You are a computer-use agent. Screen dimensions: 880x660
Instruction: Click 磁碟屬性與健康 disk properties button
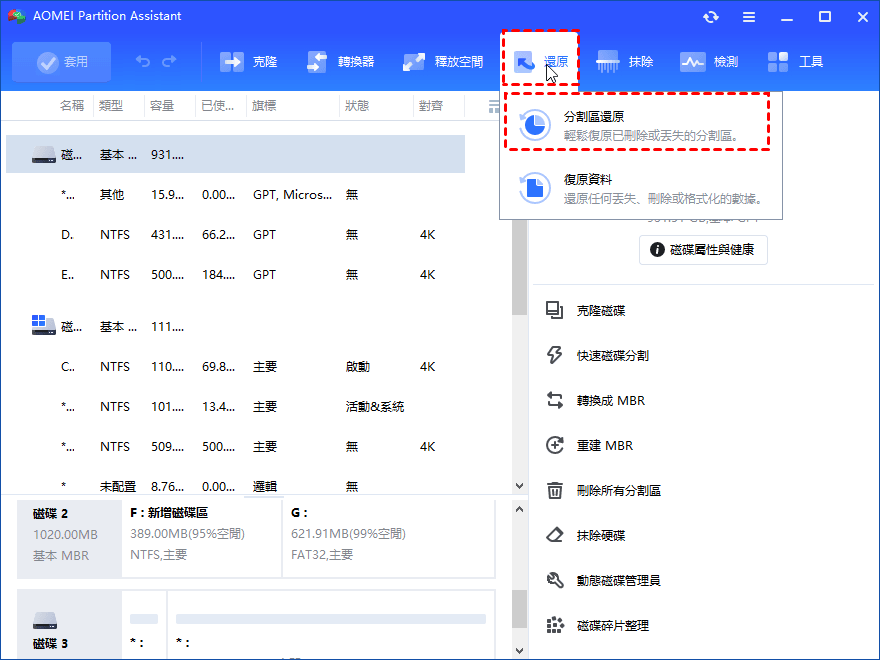(703, 250)
